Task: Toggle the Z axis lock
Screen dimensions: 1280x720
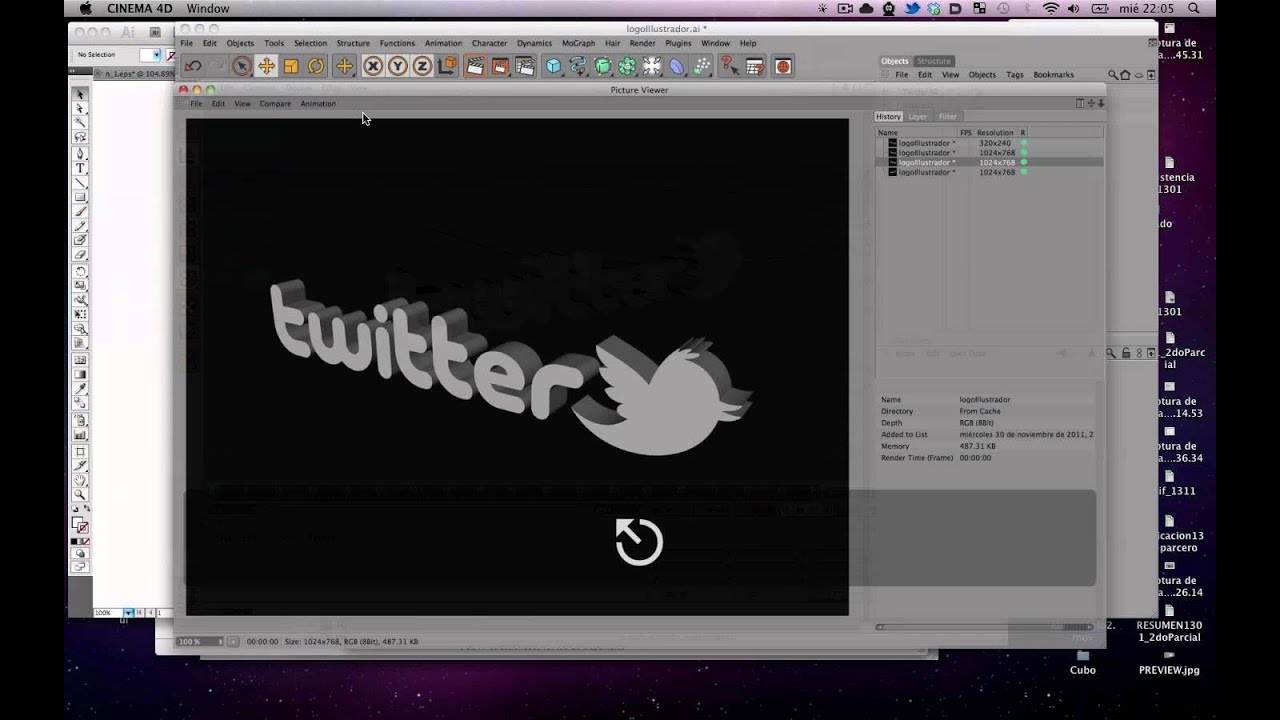Action: click(422, 67)
